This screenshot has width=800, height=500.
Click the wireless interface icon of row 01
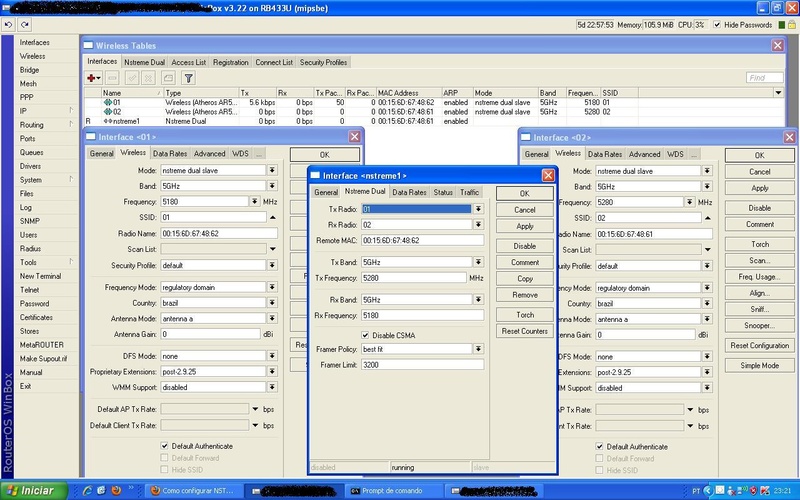(108, 102)
